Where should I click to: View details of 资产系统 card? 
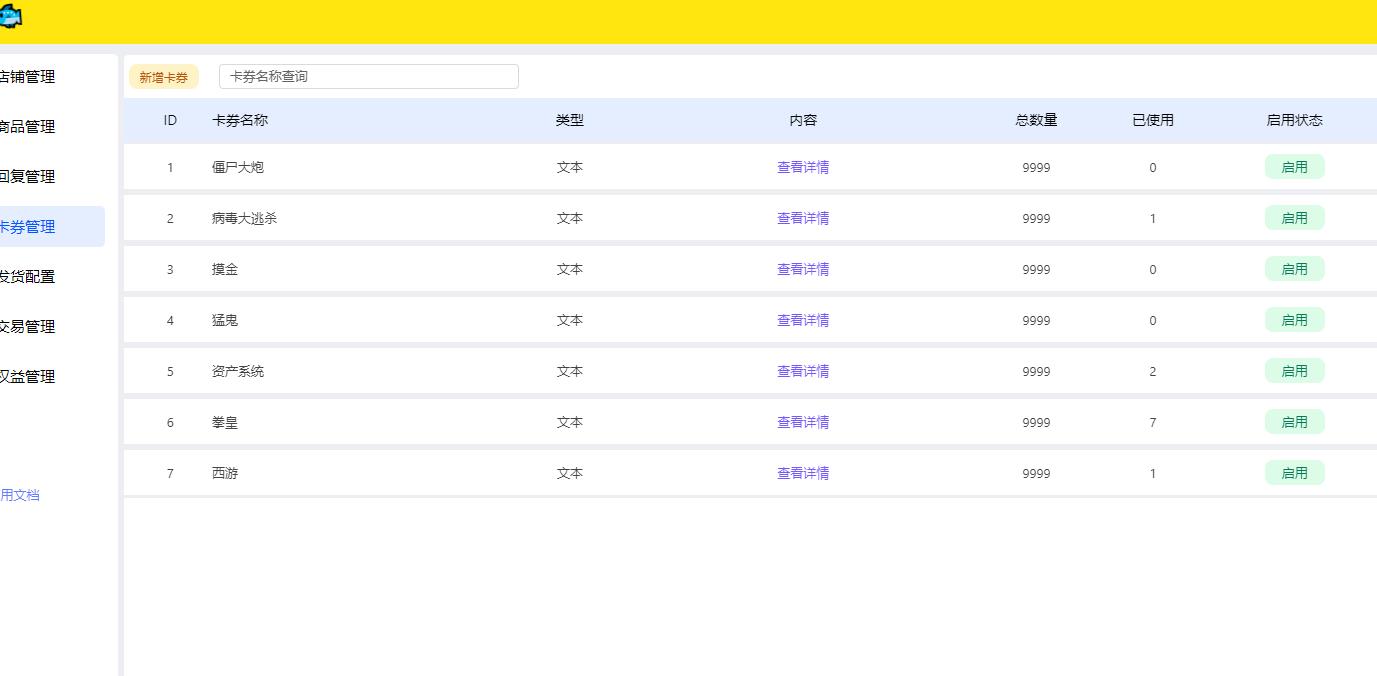coord(802,371)
